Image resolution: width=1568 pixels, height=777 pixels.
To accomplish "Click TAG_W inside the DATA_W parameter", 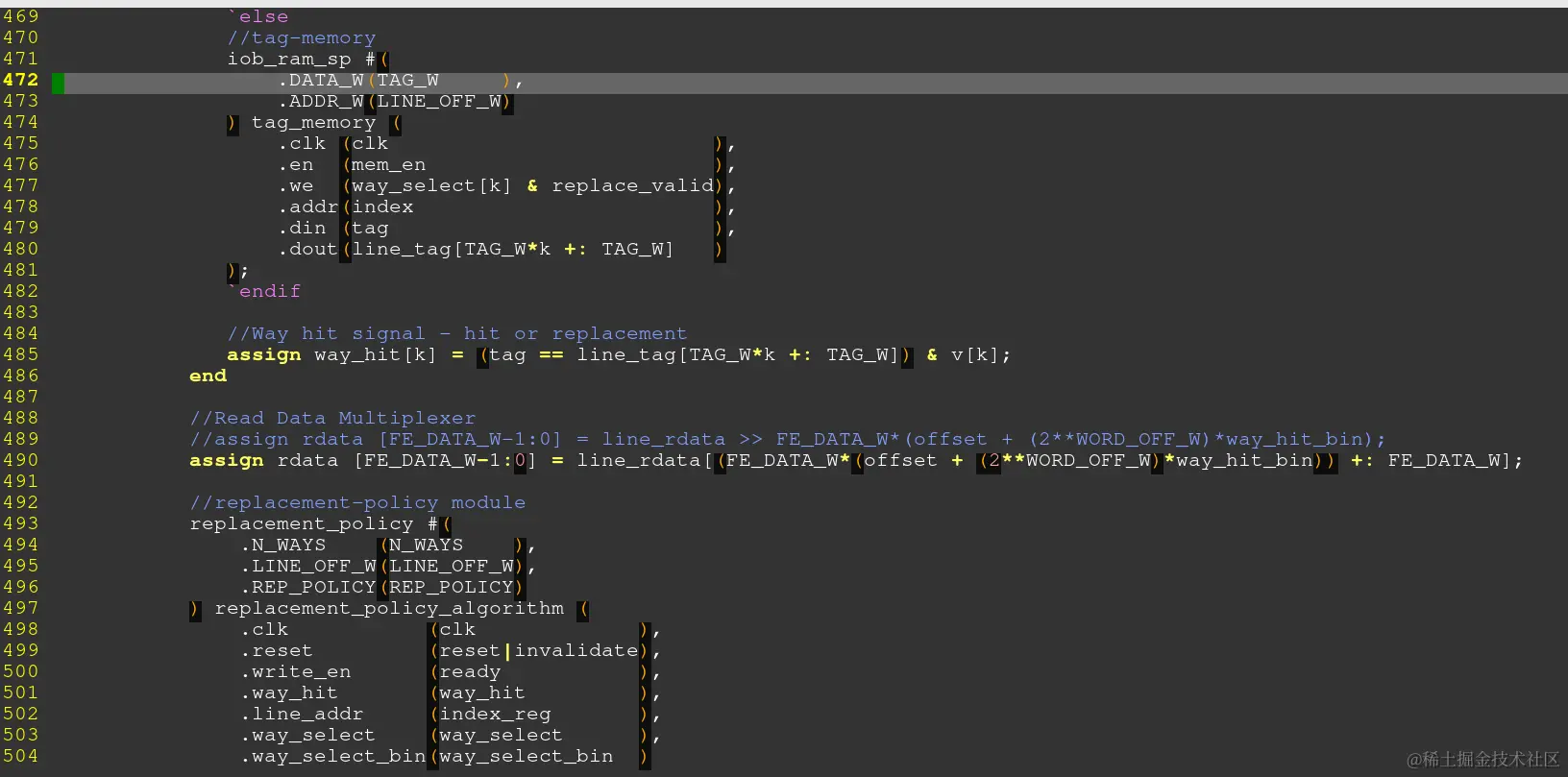I will tap(407, 80).
